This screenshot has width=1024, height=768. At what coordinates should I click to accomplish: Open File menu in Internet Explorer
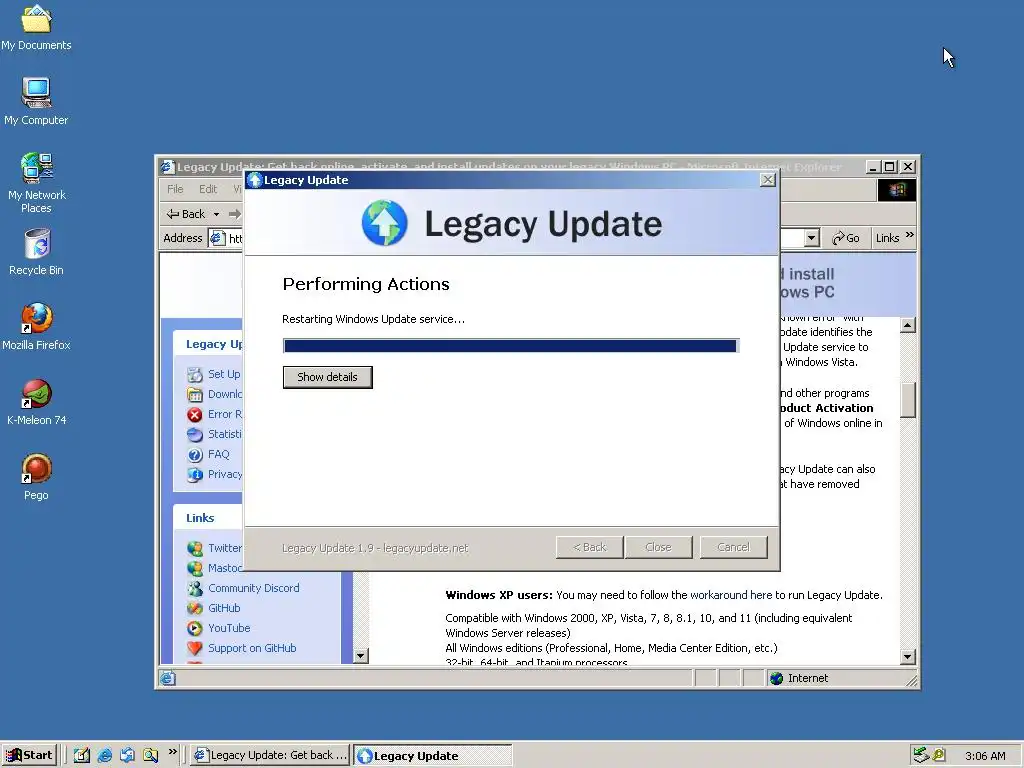[175, 189]
